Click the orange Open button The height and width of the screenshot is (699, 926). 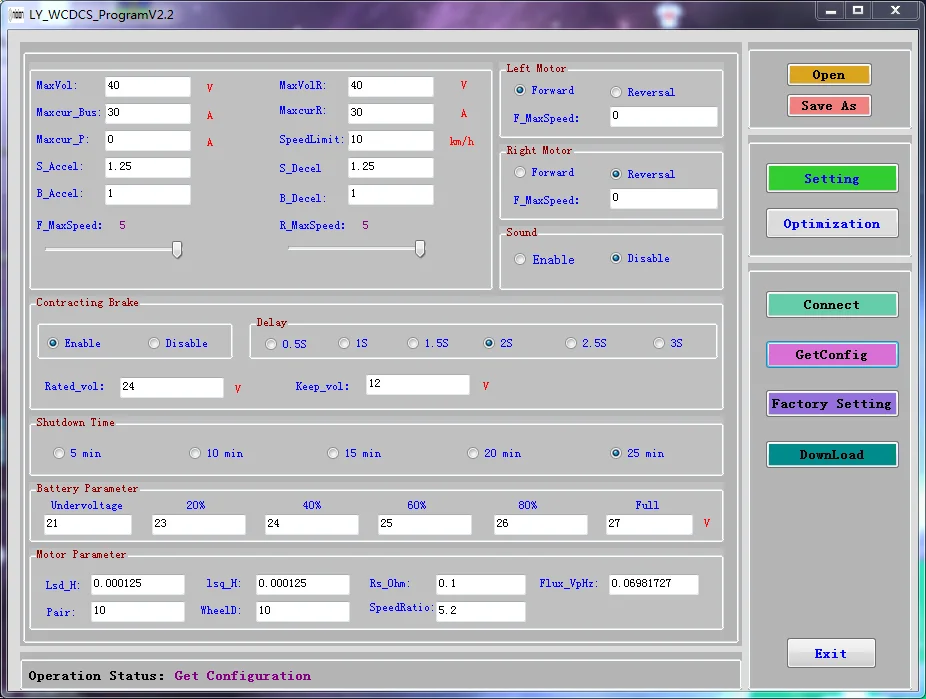click(x=828, y=75)
